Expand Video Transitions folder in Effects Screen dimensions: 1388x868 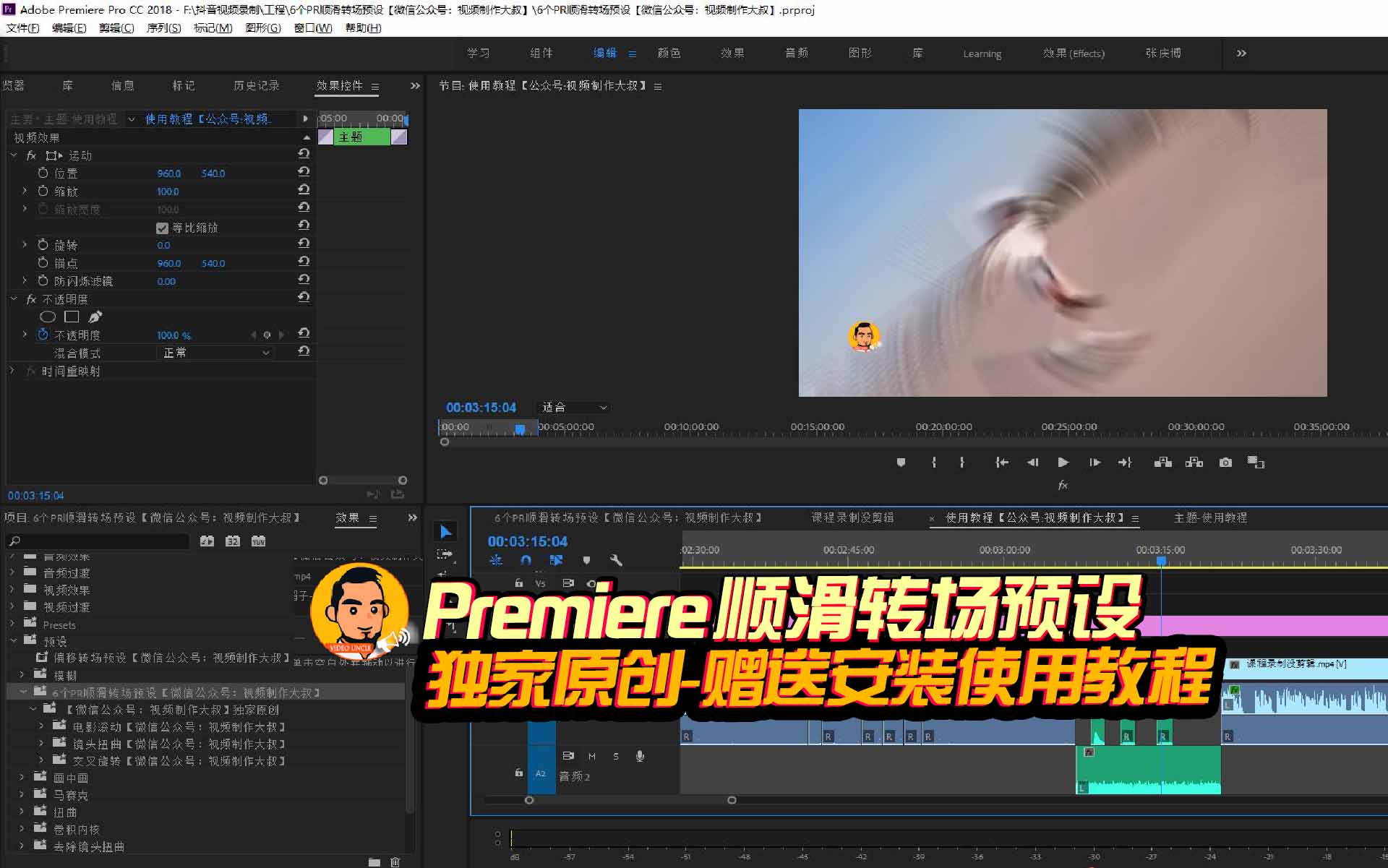coord(12,606)
